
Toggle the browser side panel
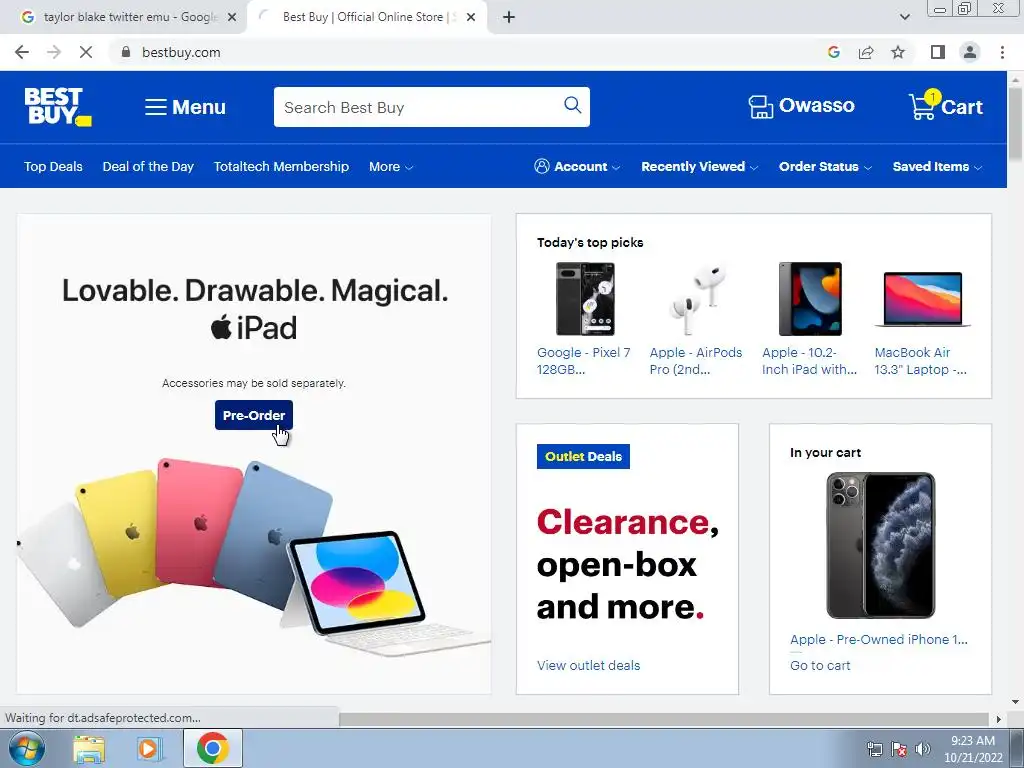click(938, 52)
